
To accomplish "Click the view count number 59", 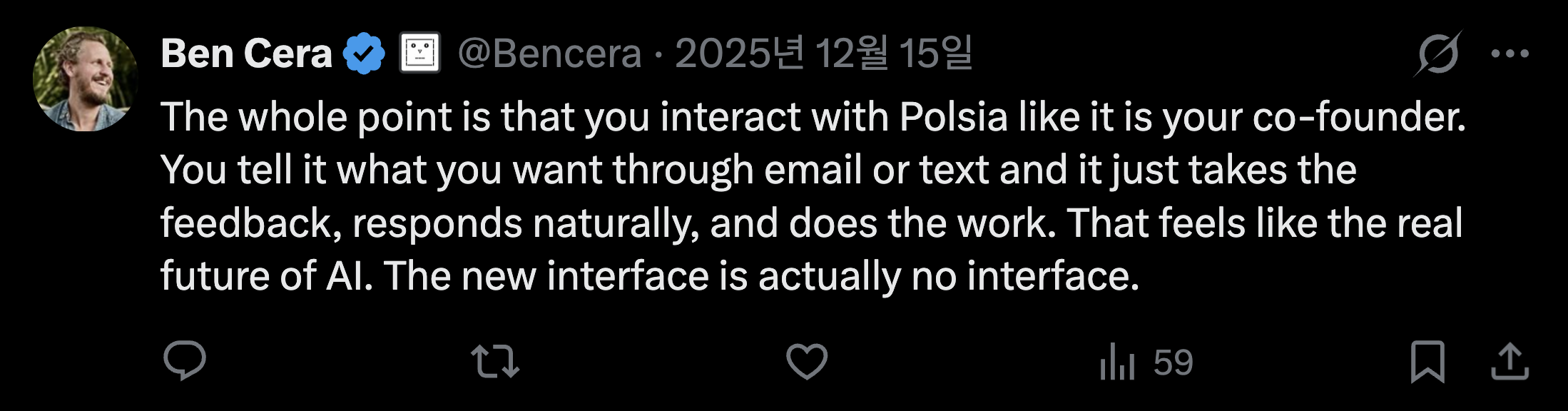I will pyautogui.click(x=1173, y=362).
